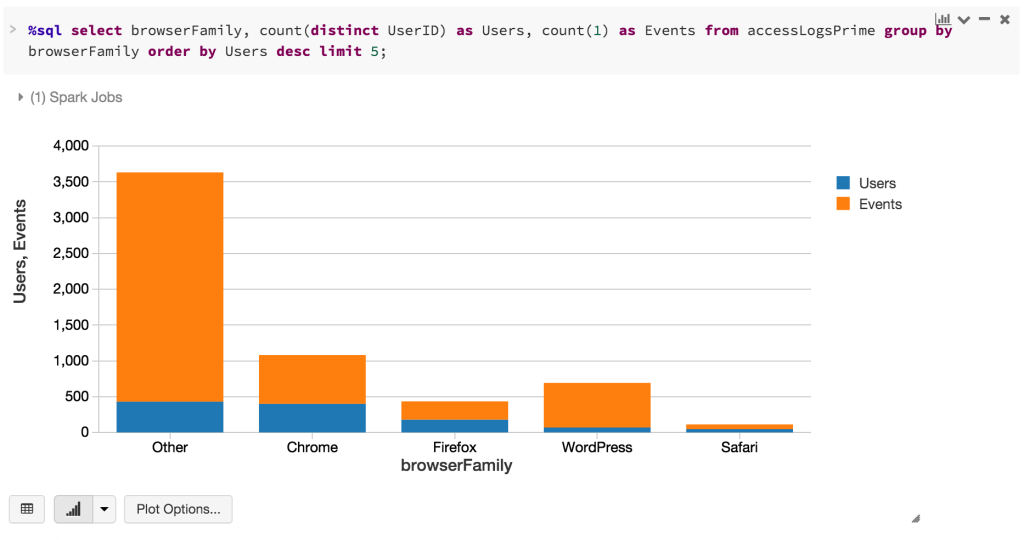1024x540 pixels.
Task: Click the blue Users bar for Chrome
Action: 312,418
